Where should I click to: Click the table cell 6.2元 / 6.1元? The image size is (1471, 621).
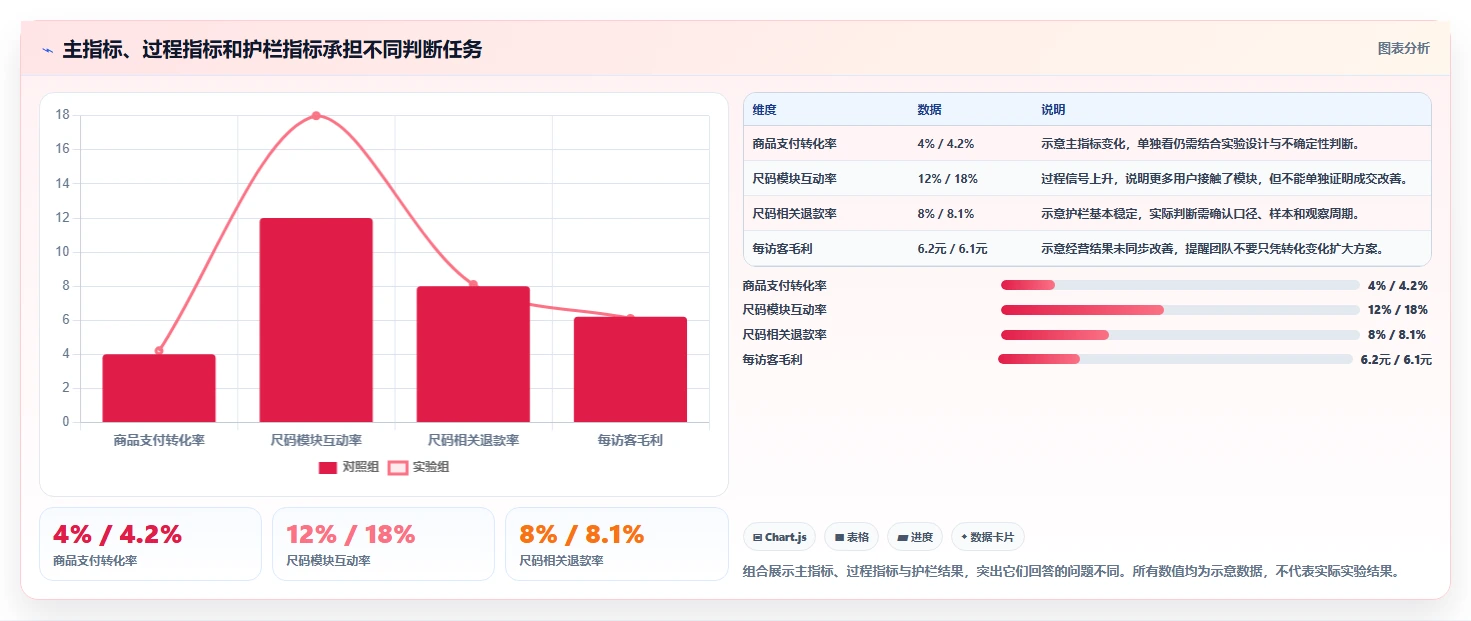coord(952,248)
